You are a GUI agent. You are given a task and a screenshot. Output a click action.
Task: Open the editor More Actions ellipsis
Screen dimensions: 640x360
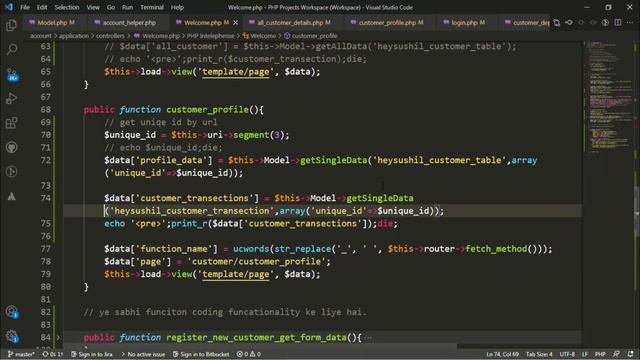pyautogui.click(x=630, y=22)
